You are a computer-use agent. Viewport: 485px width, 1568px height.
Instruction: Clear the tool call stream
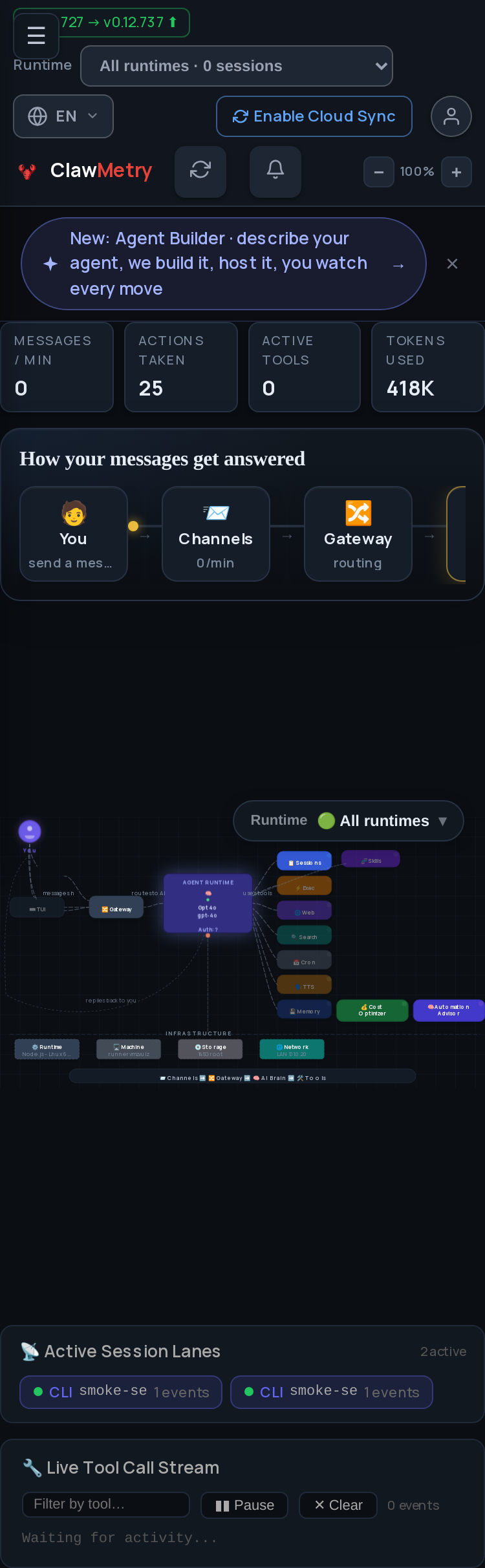[339, 1505]
